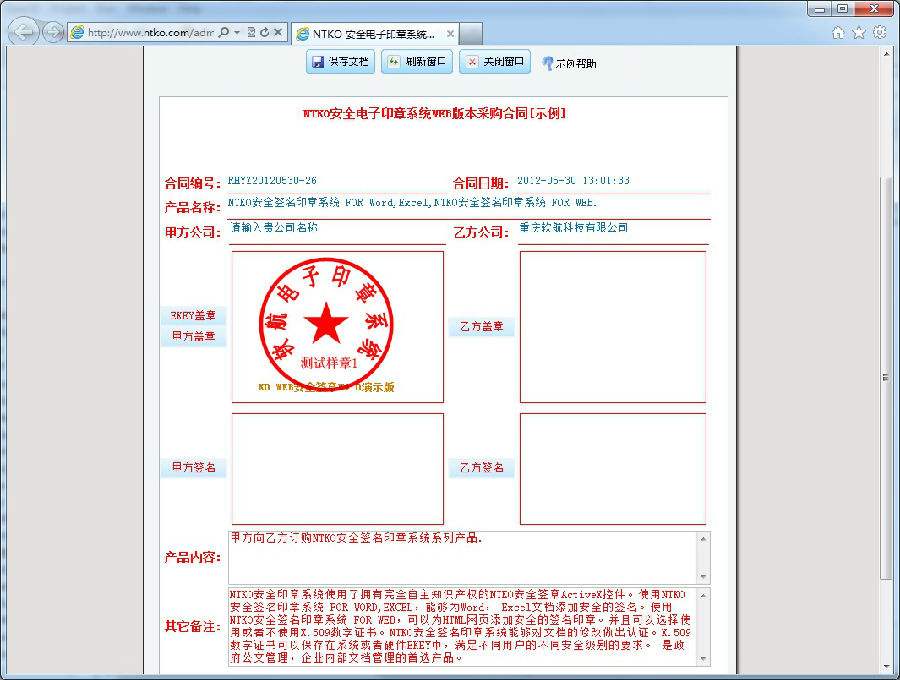Screen dimensions: 900x680
Task: Click the 产品内容 label
Action: [193, 557]
